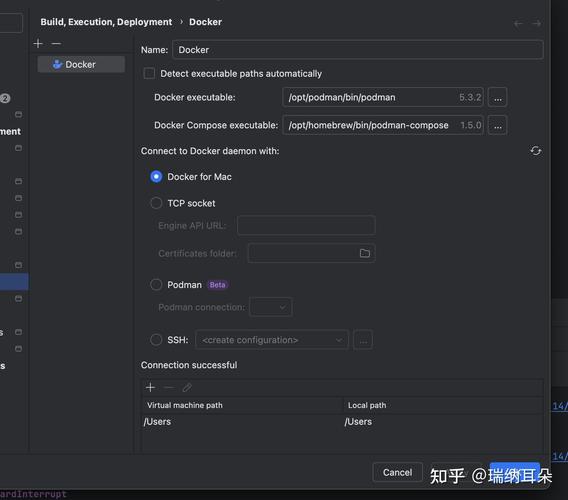568x500 pixels.
Task: Edit the selected path mapping
Action: (187, 388)
